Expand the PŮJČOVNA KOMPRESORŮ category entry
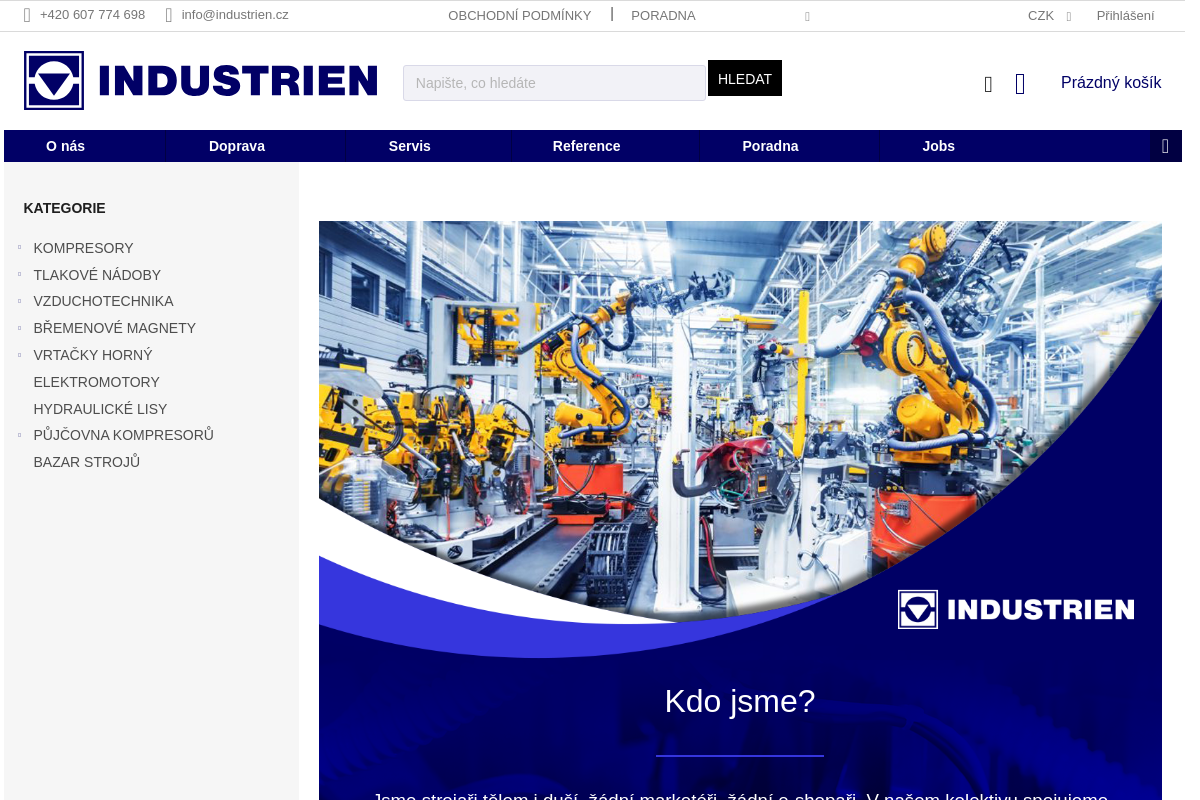This screenshot has width=1200, height=800. pos(19,433)
